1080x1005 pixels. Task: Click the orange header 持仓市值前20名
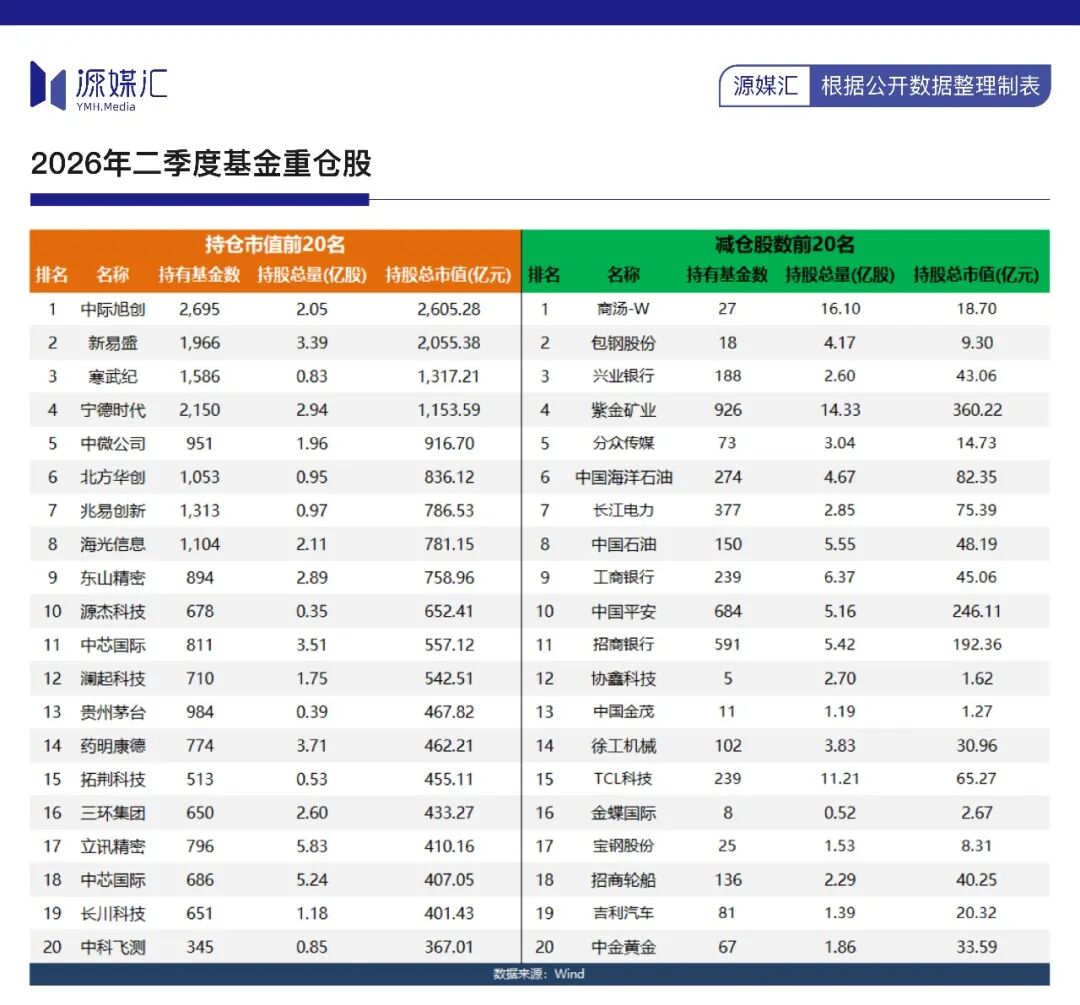tap(275, 245)
